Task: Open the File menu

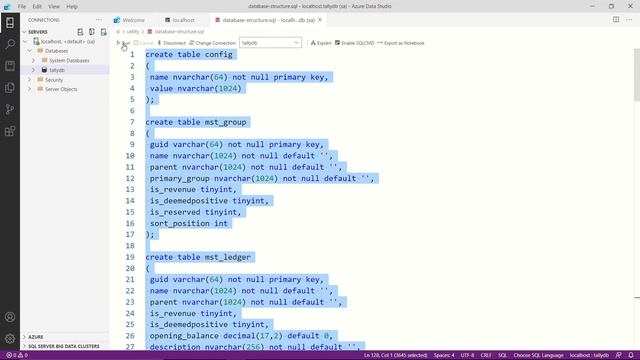Action: (22, 7)
